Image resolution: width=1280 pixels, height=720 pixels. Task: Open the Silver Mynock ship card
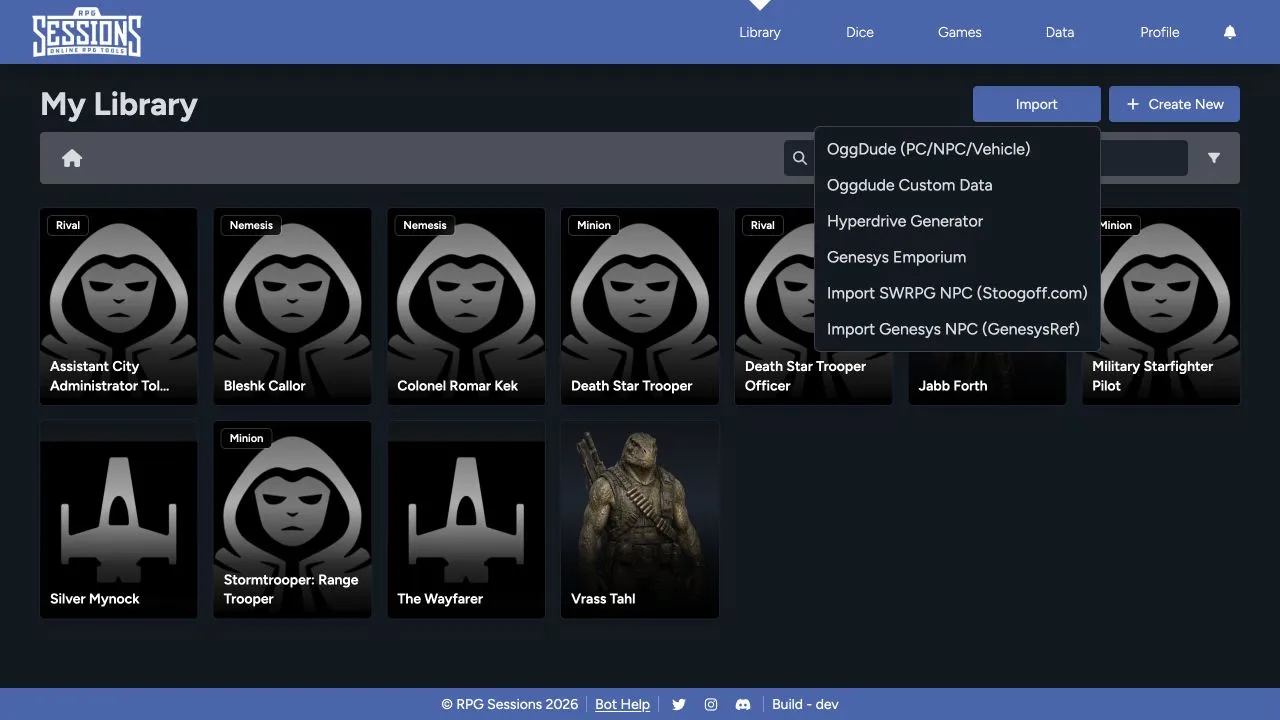(119, 519)
